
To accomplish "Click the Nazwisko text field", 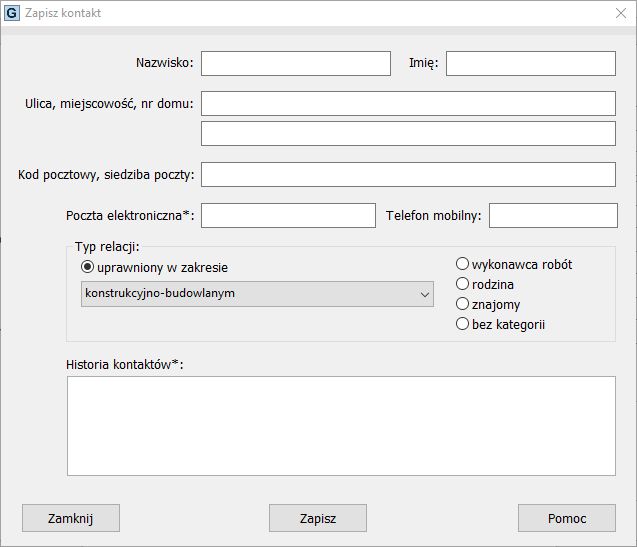I will (295, 63).
